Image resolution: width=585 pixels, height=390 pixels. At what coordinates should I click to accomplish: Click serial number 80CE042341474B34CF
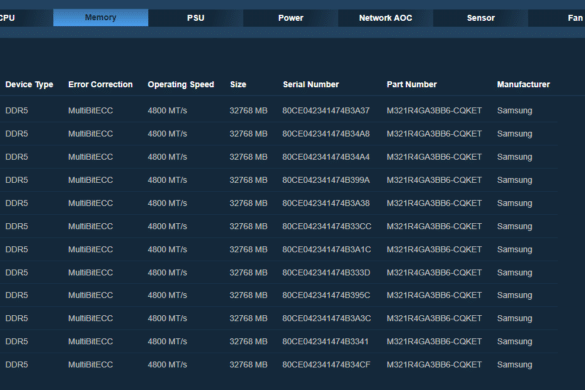[326, 365]
